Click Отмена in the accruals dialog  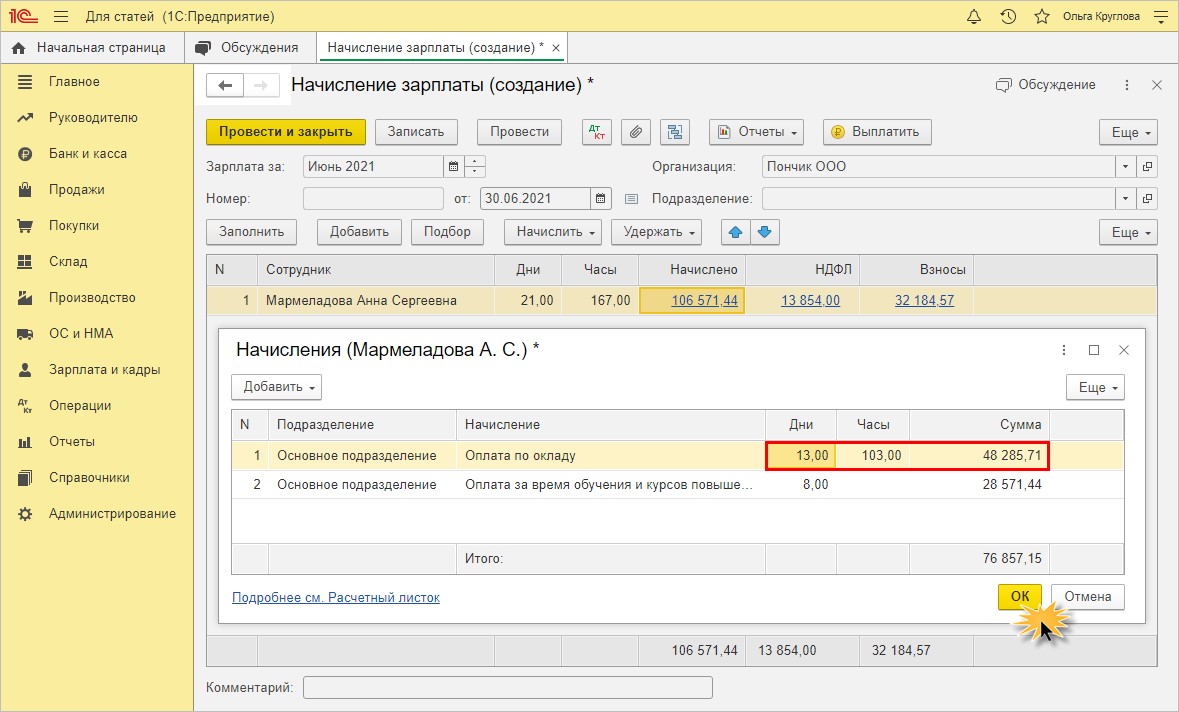coord(1087,596)
